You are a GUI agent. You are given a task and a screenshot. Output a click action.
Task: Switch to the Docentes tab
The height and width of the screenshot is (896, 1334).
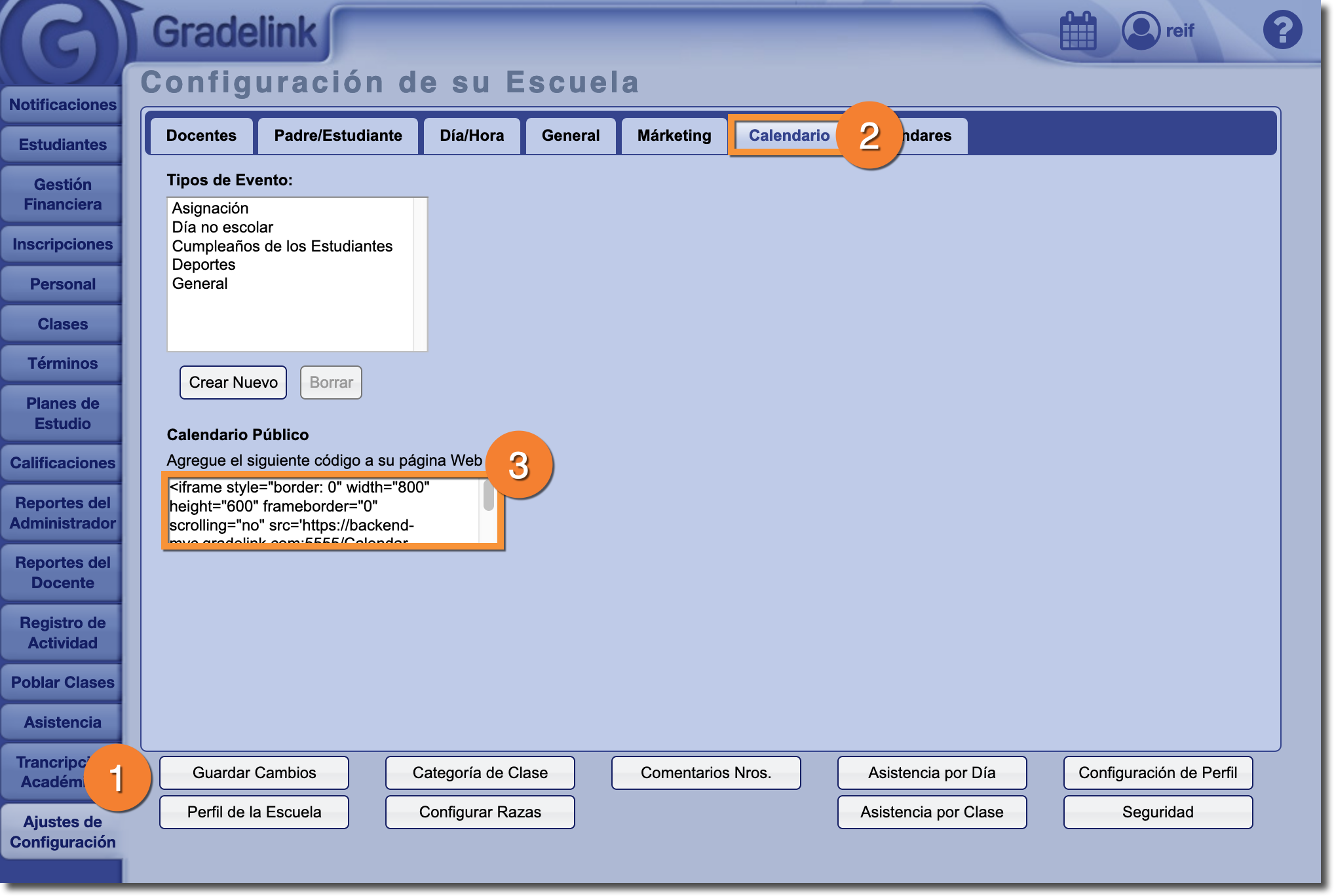[201, 136]
